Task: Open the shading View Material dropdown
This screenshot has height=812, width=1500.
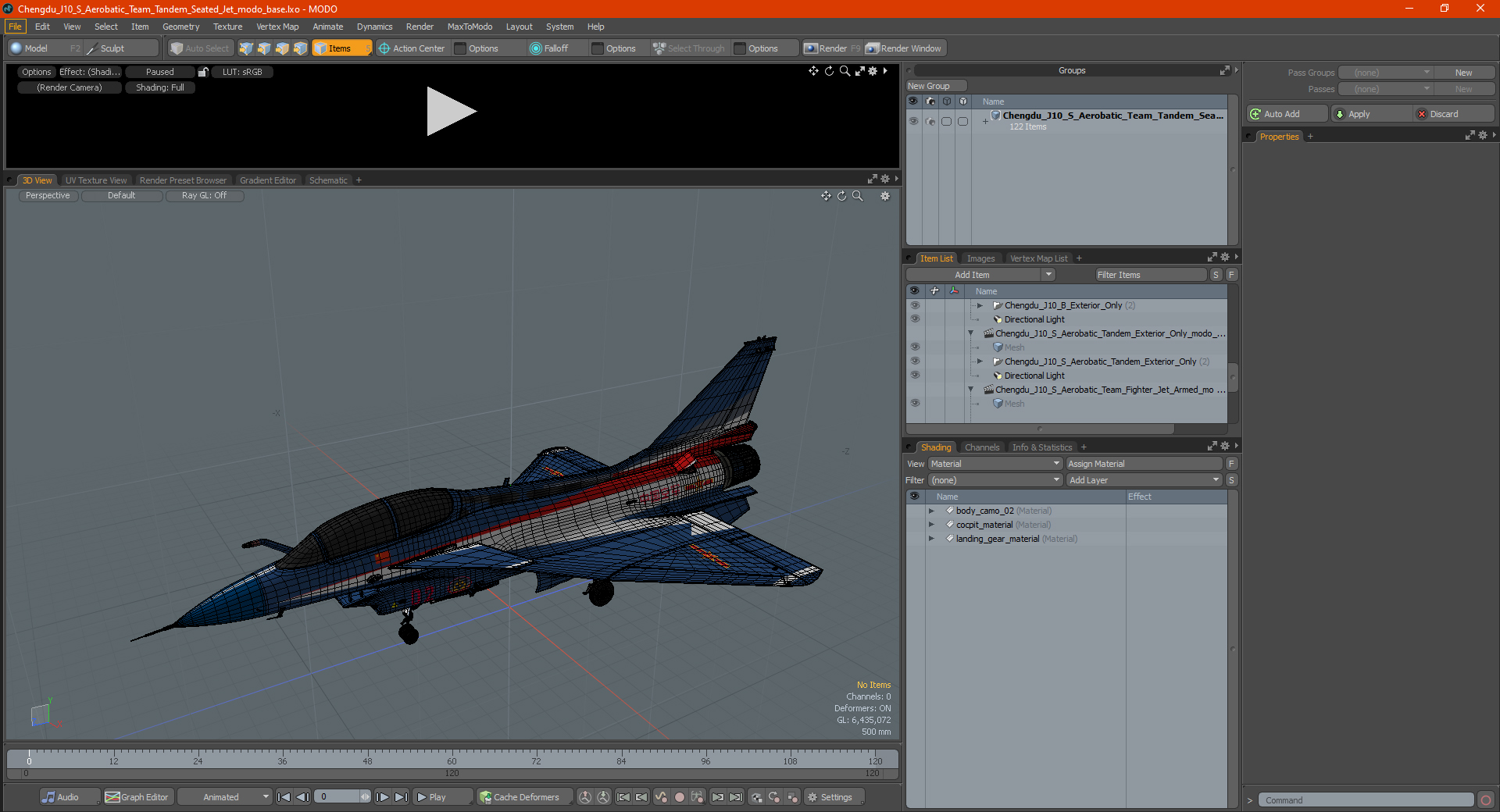Action: point(995,464)
